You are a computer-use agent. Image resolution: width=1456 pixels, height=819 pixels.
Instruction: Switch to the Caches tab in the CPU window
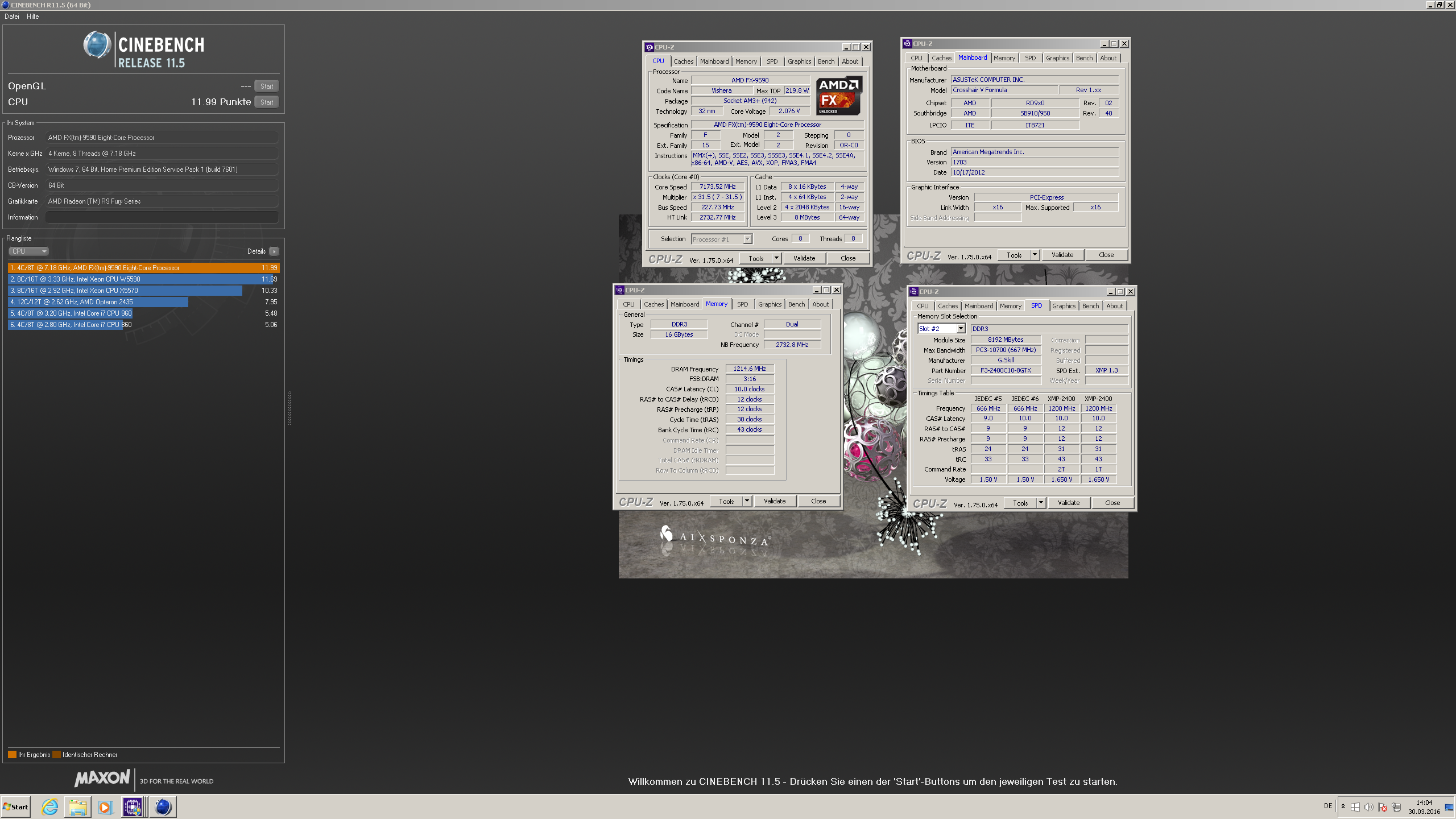point(683,61)
